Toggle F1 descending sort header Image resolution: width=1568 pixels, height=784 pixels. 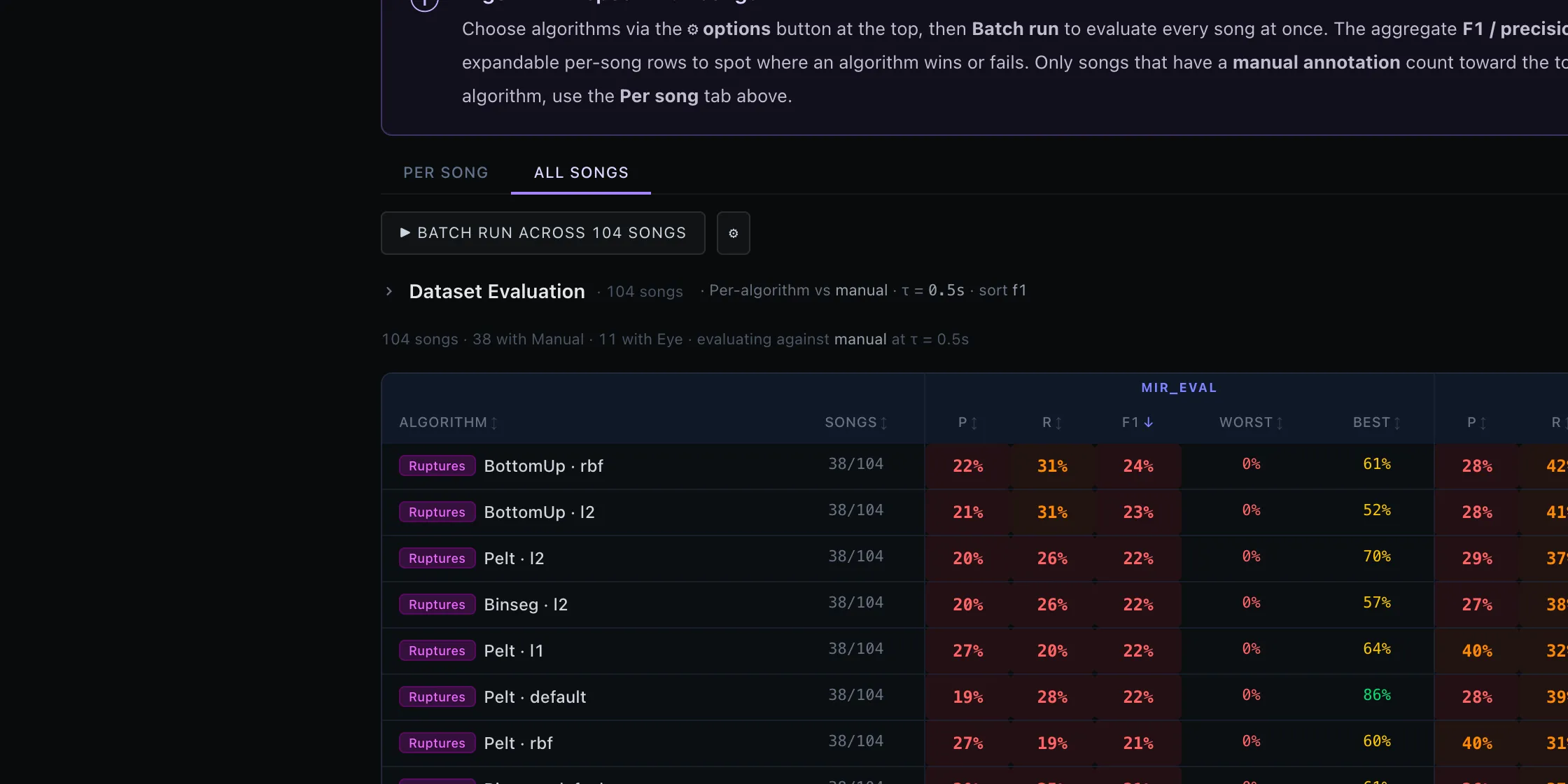coord(1137,423)
